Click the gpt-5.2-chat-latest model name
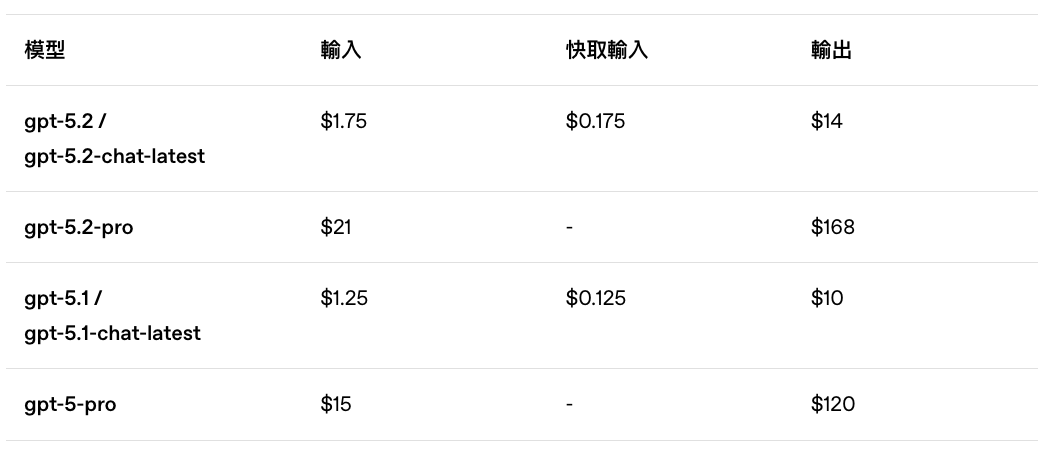 pos(115,156)
